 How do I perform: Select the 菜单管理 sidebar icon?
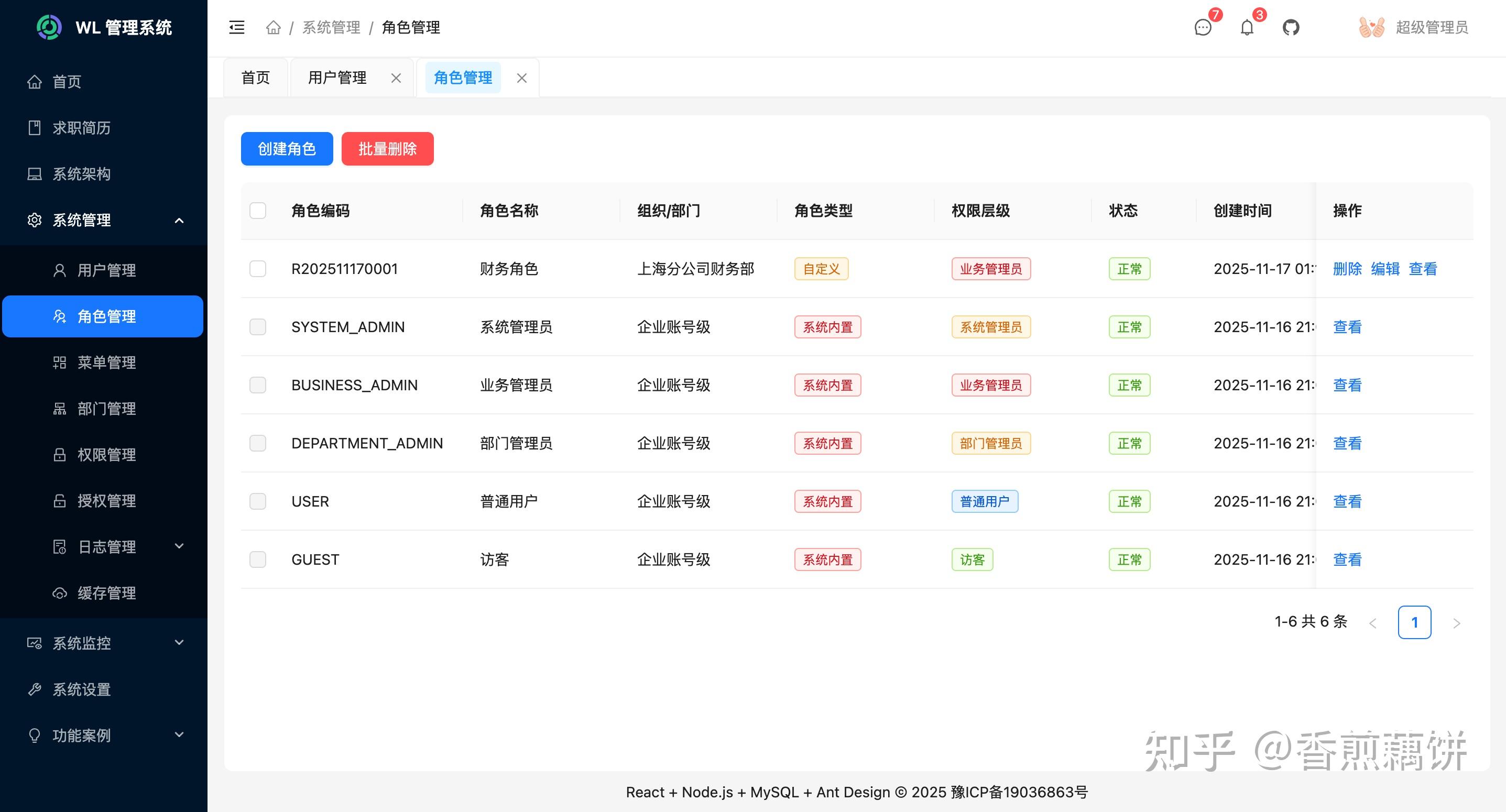[60, 363]
